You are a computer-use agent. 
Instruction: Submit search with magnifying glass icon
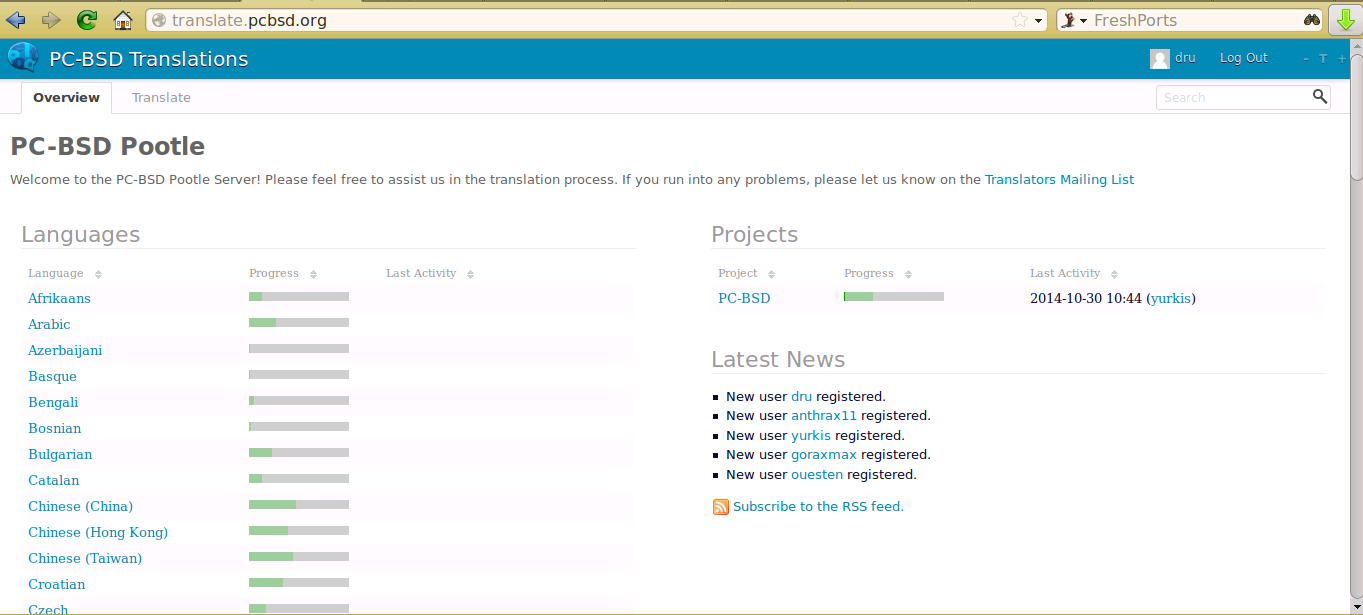[x=1320, y=96]
